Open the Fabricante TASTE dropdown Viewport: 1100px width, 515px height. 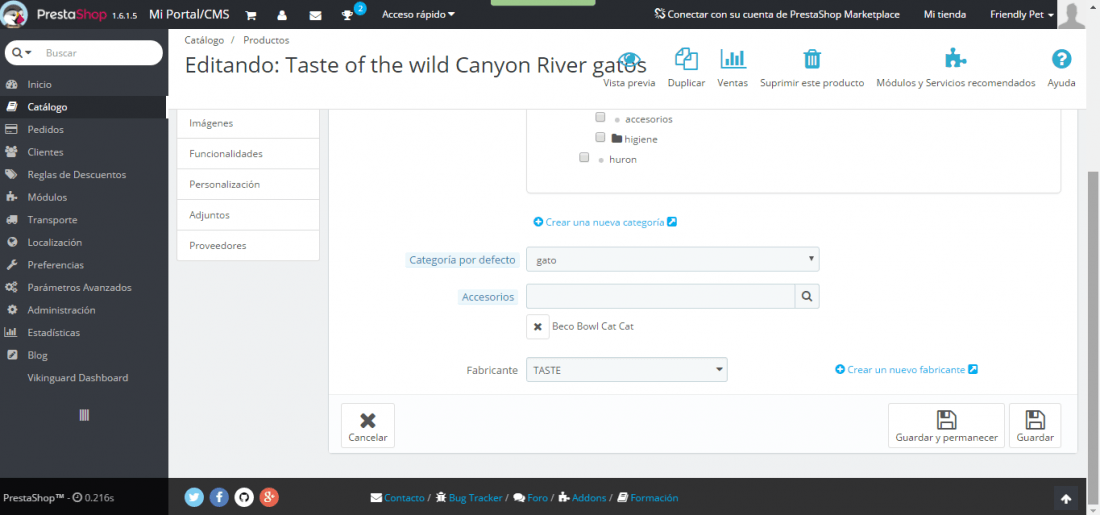pos(626,370)
